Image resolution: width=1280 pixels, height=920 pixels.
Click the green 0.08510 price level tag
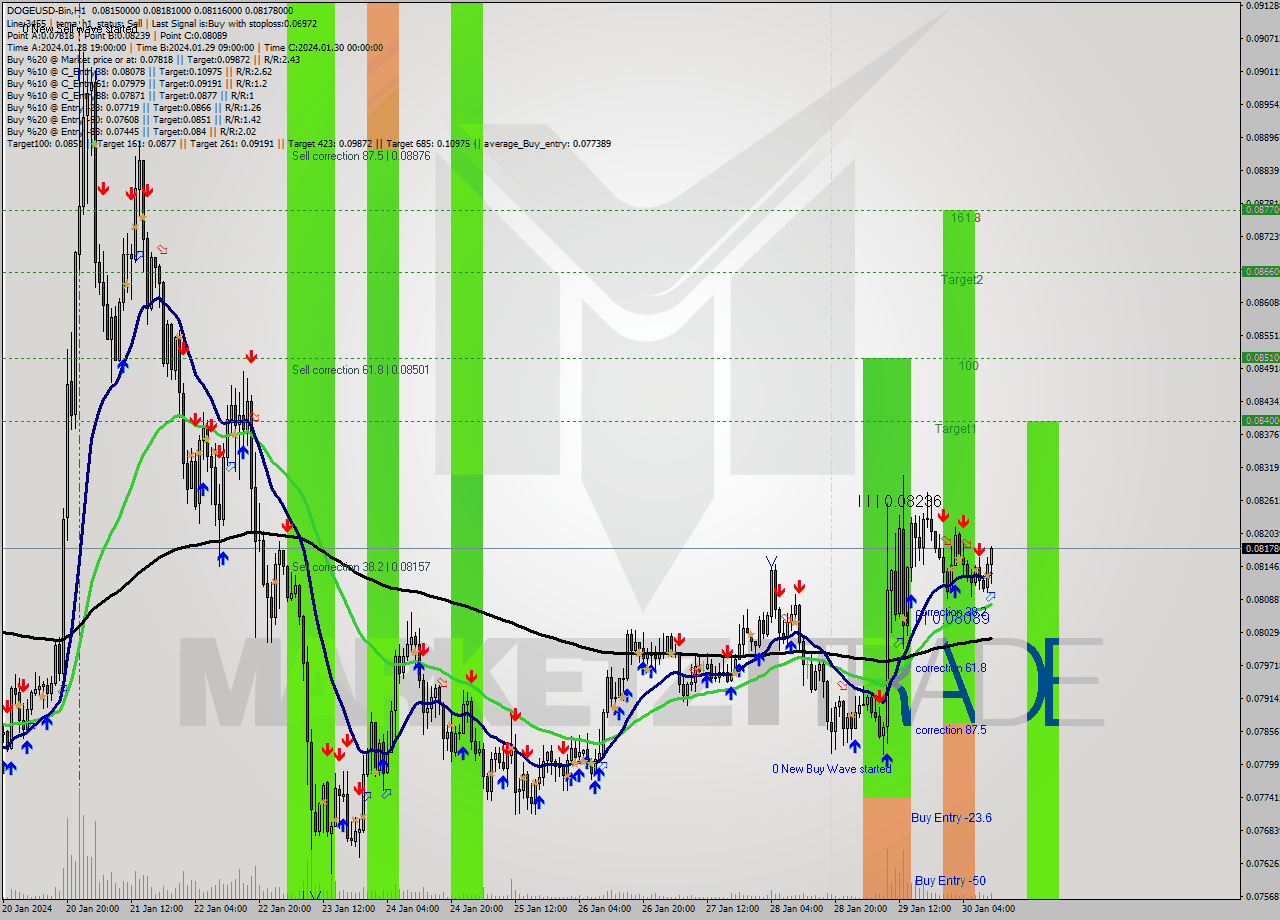click(x=1260, y=357)
